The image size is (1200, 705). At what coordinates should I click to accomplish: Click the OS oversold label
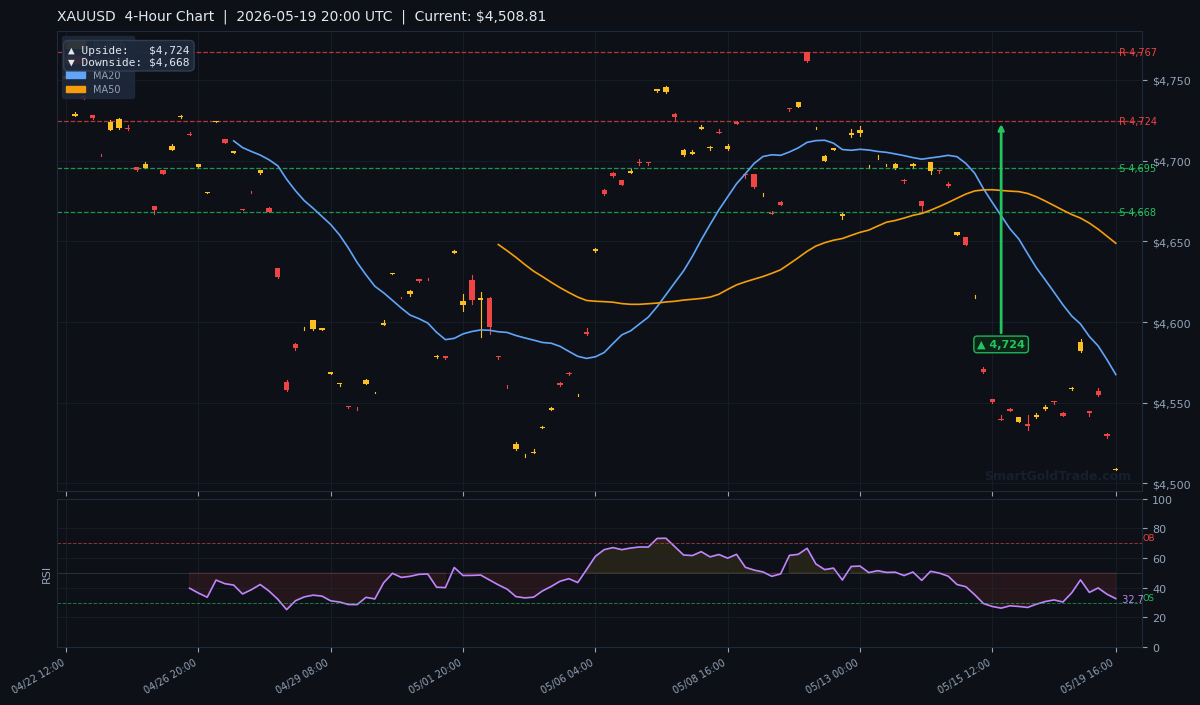(1148, 598)
